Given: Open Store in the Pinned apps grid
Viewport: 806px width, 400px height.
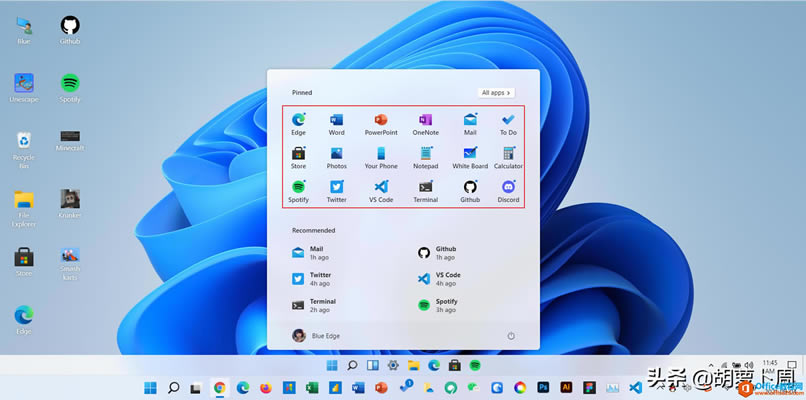Looking at the screenshot, I should 298,158.
